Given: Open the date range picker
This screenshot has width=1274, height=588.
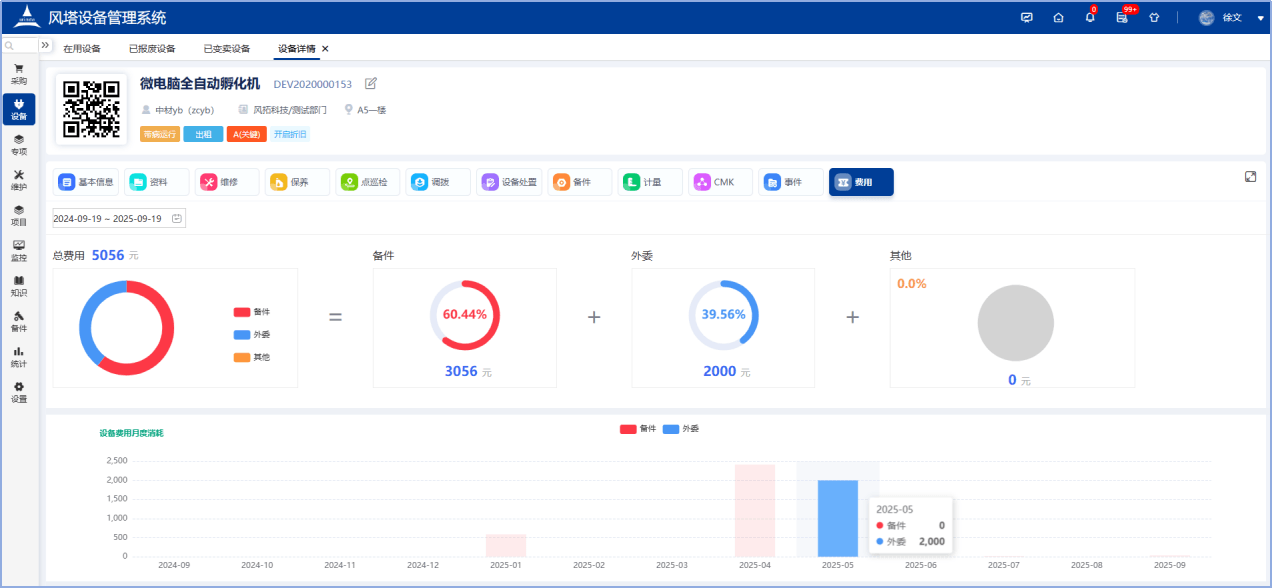Looking at the screenshot, I should click(118, 218).
